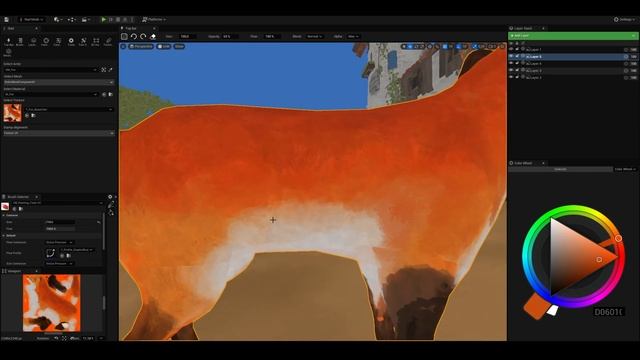Switch to the Layer Stack tab
Screen dimensions: 640x360
(x=523, y=28)
